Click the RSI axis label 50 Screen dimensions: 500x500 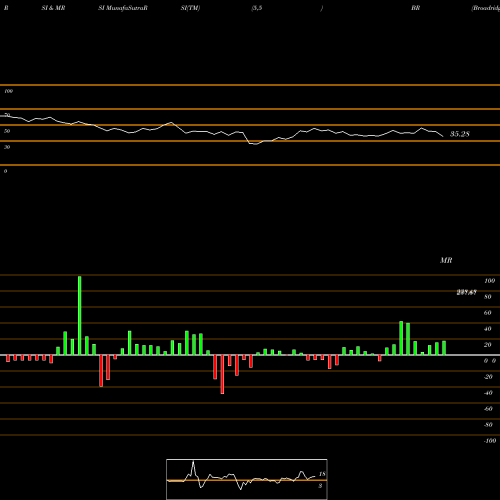coord(7,131)
